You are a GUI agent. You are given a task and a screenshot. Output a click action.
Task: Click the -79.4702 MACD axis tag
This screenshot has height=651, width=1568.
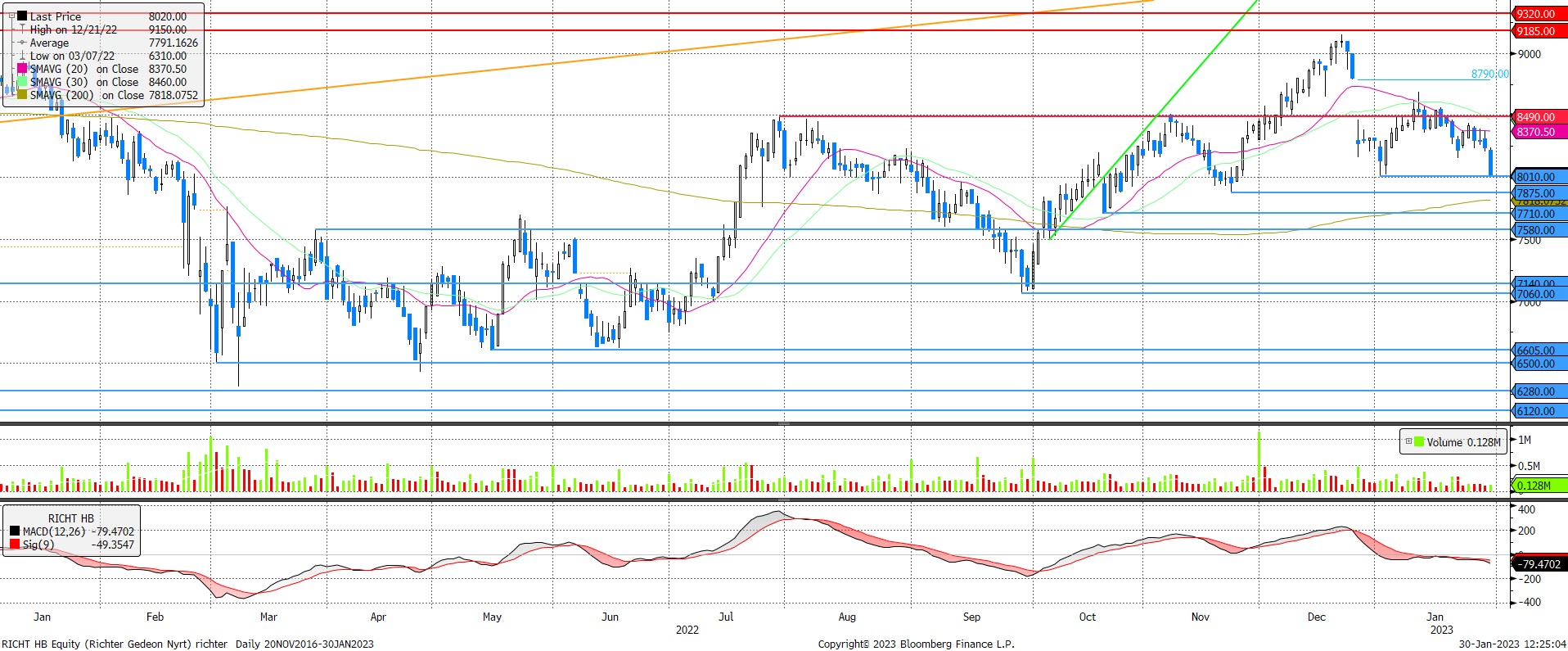1539,564
